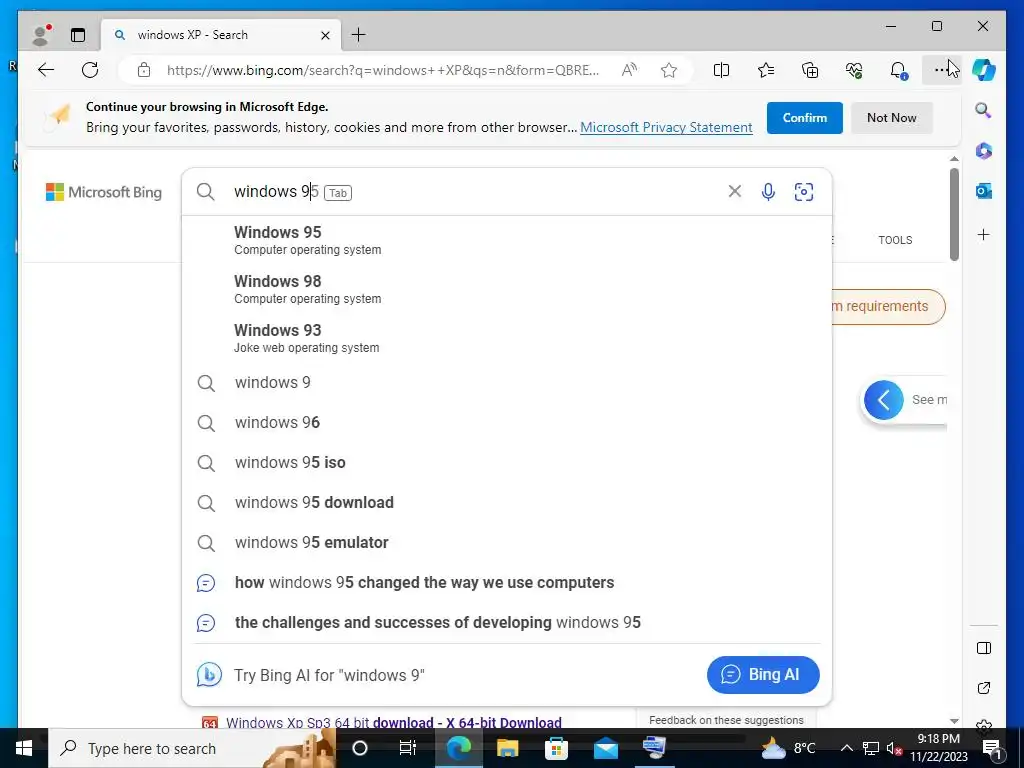
Task: Refresh the page
Action: [x=90, y=70]
